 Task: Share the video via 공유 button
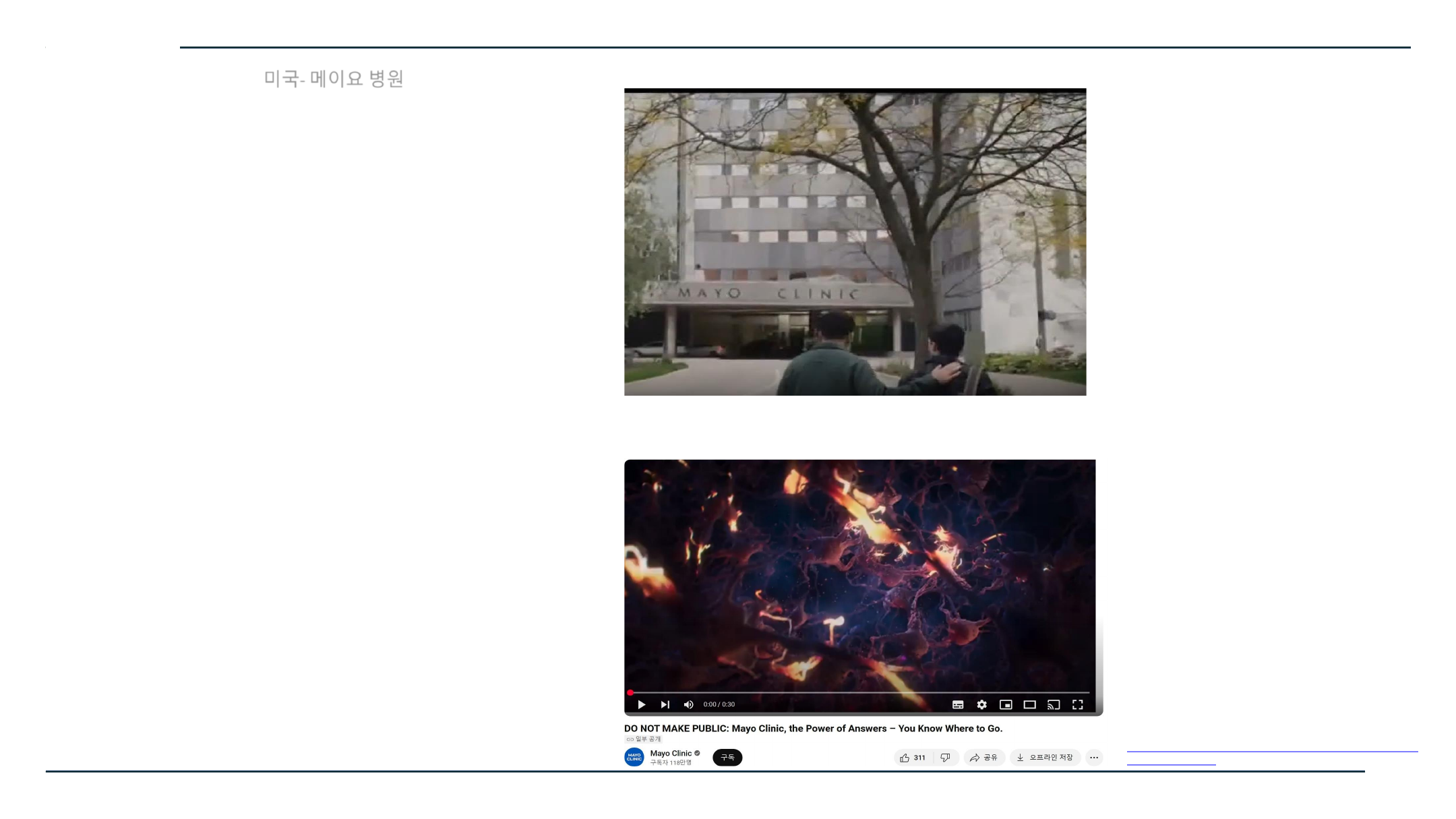tap(984, 758)
